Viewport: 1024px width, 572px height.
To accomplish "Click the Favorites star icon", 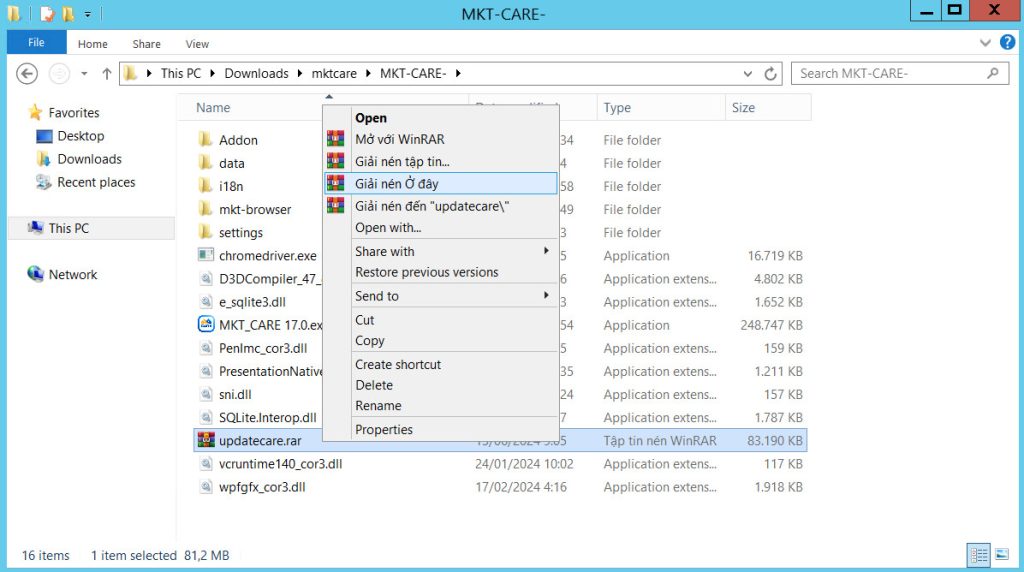I will click(x=35, y=112).
